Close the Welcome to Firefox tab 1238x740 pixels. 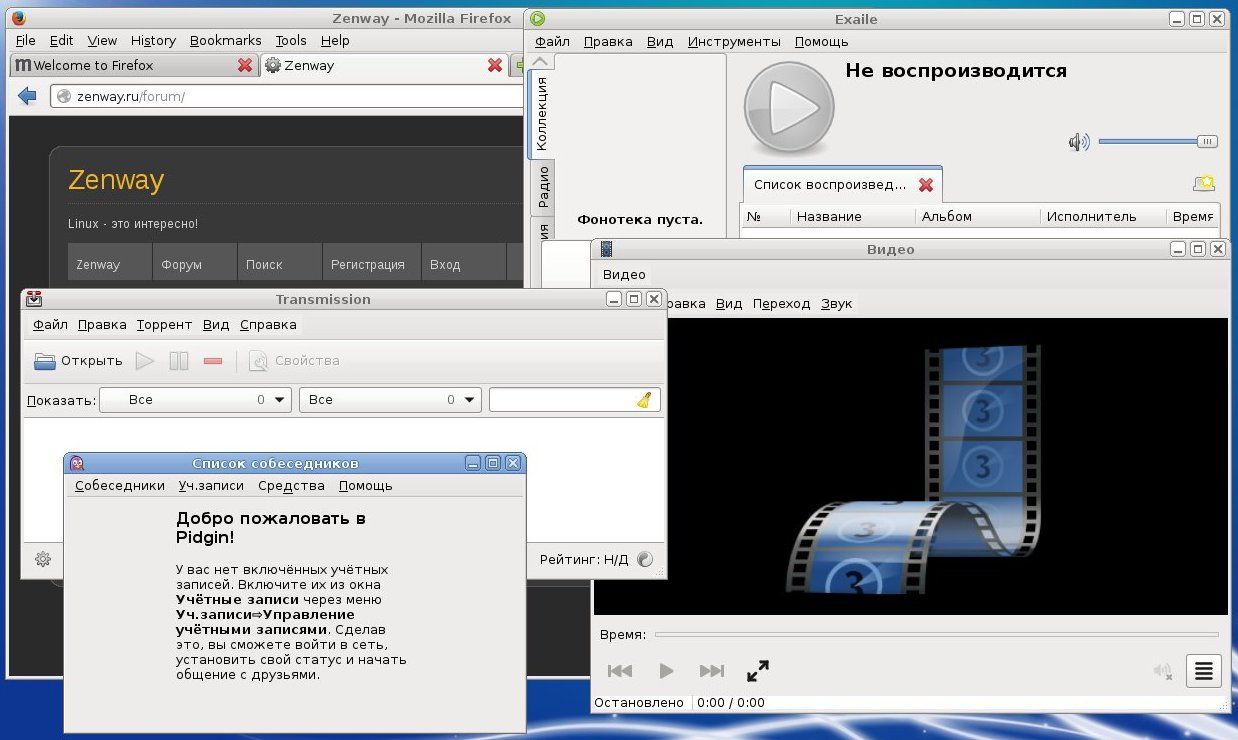point(245,65)
